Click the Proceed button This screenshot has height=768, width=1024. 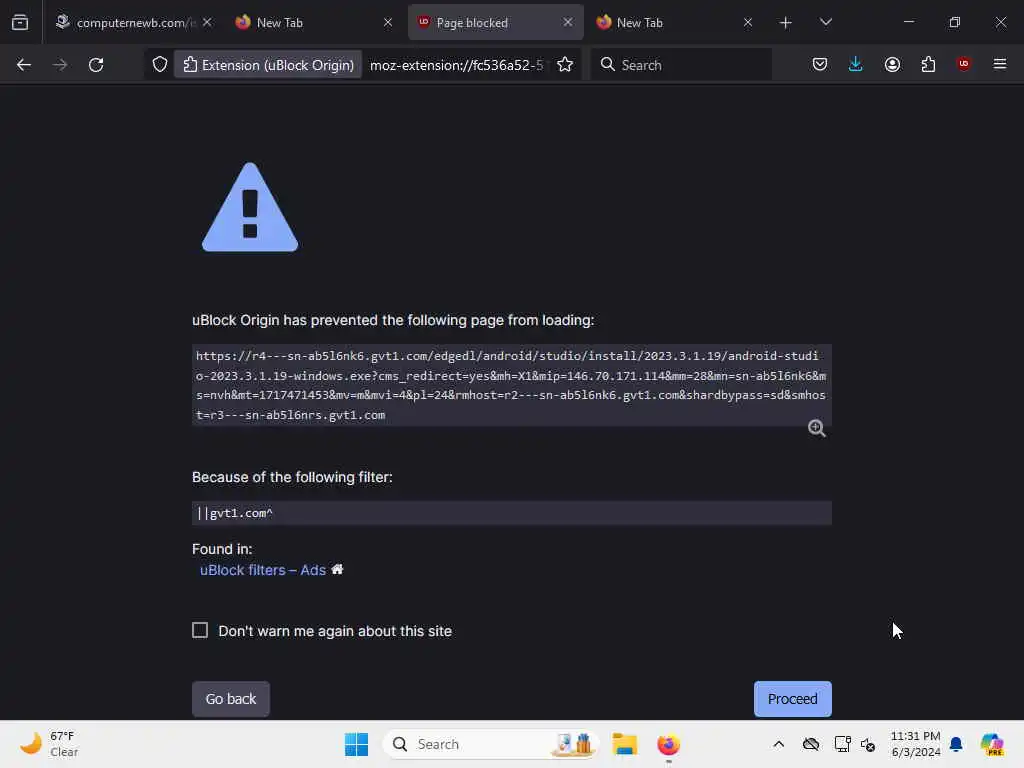click(792, 699)
